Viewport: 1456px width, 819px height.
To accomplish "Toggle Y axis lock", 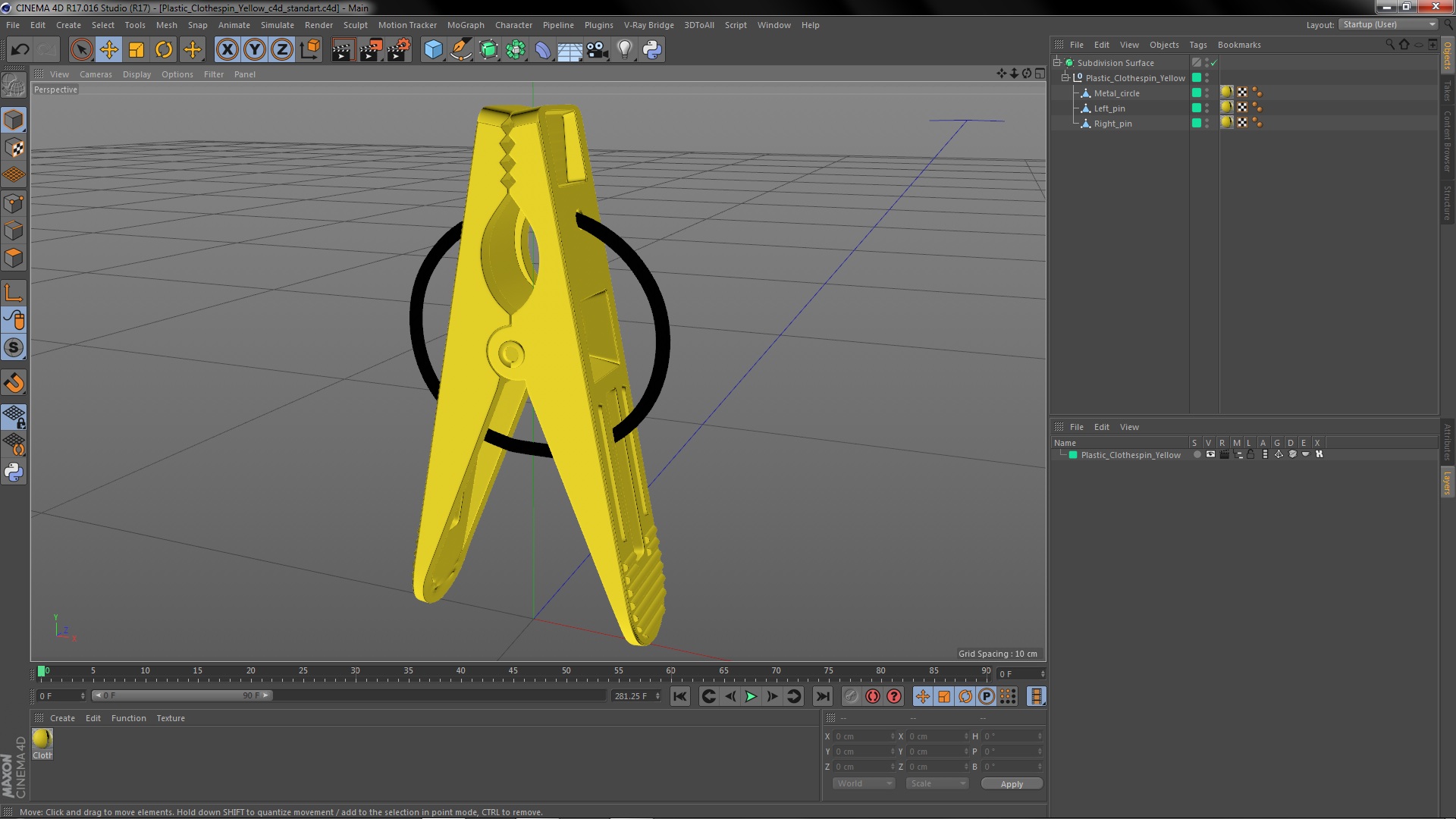I will 255,50.
